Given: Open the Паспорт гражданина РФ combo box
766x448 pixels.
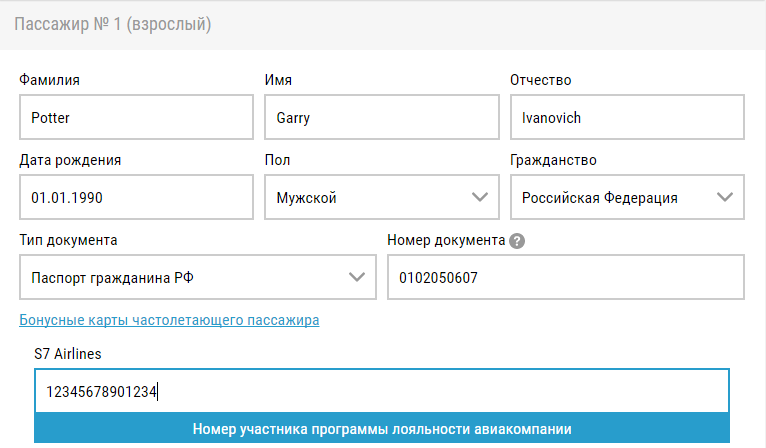Looking at the screenshot, I should [198, 277].
